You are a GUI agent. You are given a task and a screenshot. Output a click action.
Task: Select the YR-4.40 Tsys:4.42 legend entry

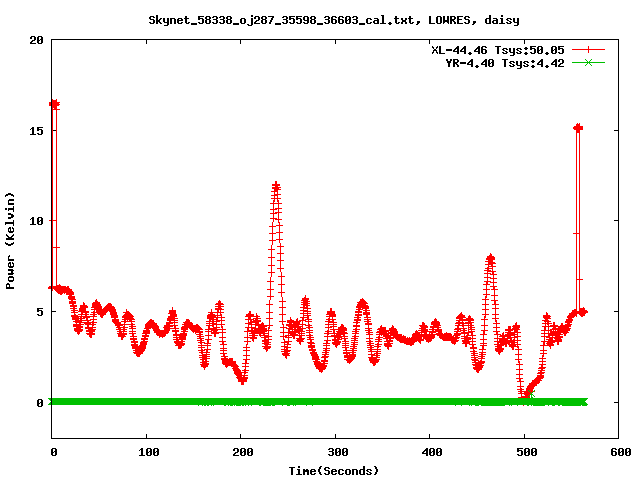[x=505, y=63]
